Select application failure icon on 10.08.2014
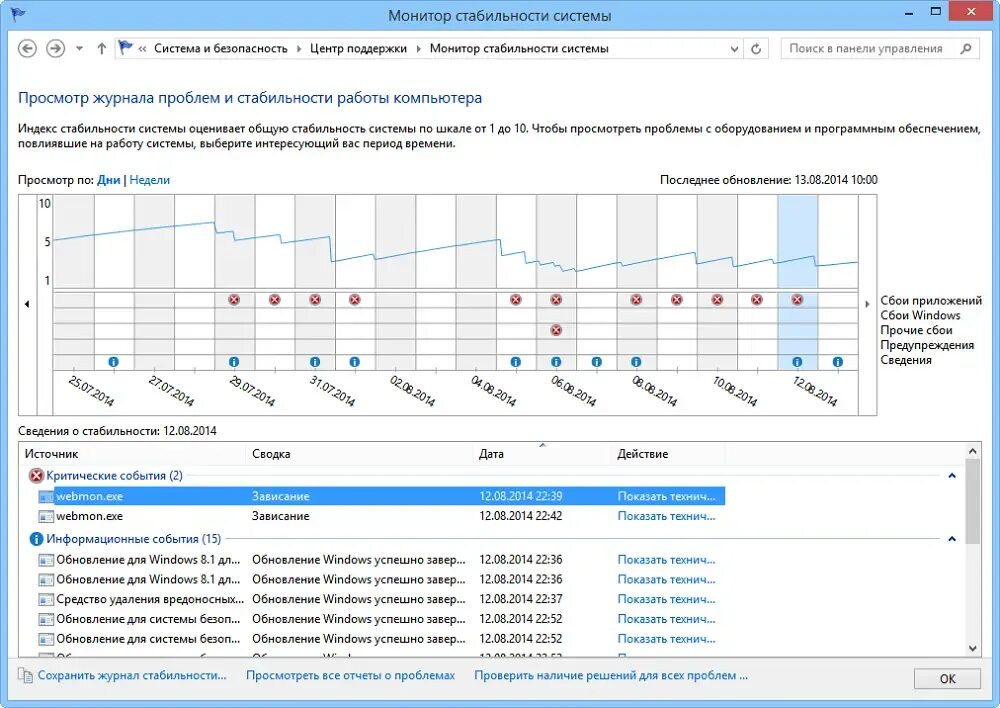 point(717,299)
